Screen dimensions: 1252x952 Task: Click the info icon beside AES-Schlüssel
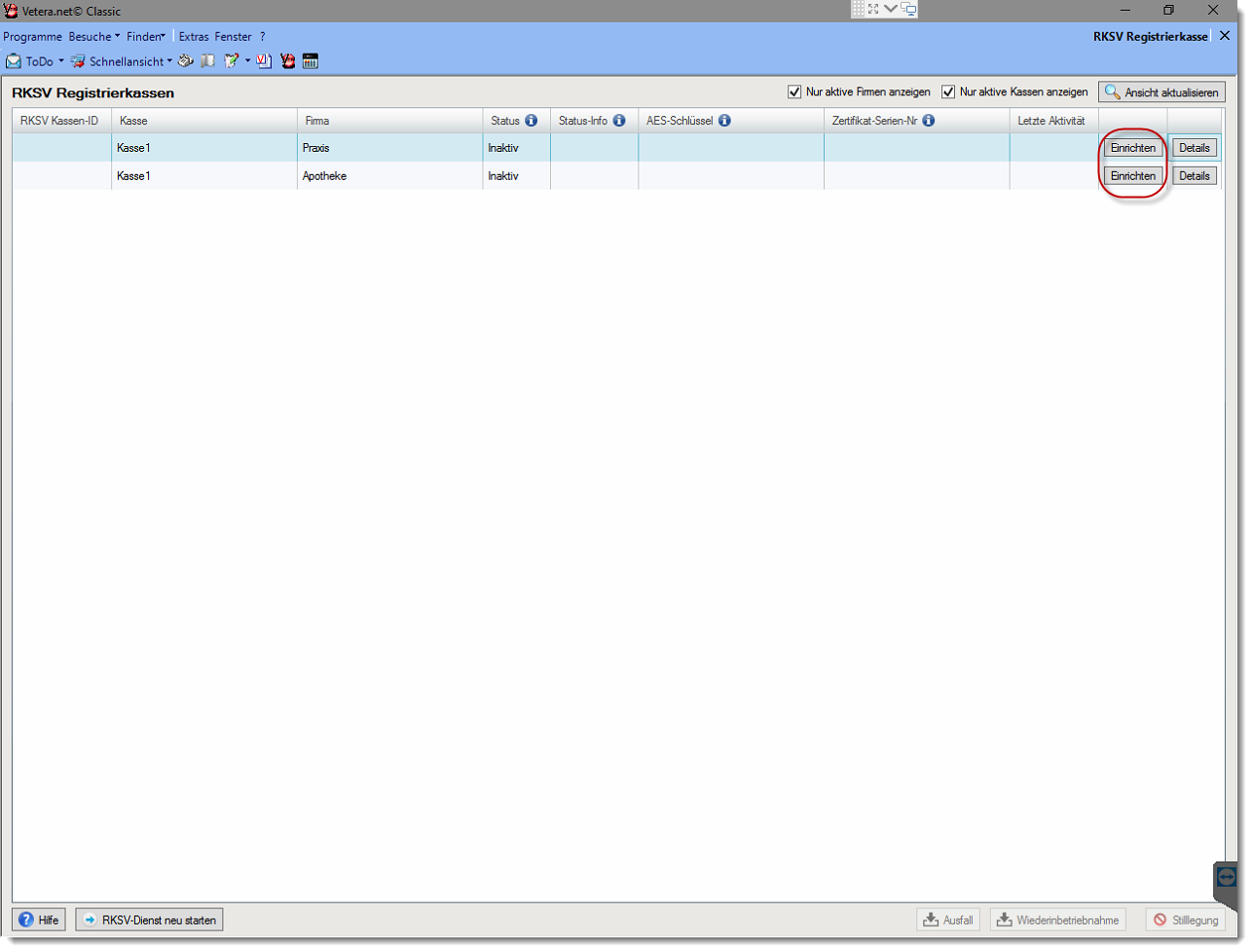pos(724,121)
